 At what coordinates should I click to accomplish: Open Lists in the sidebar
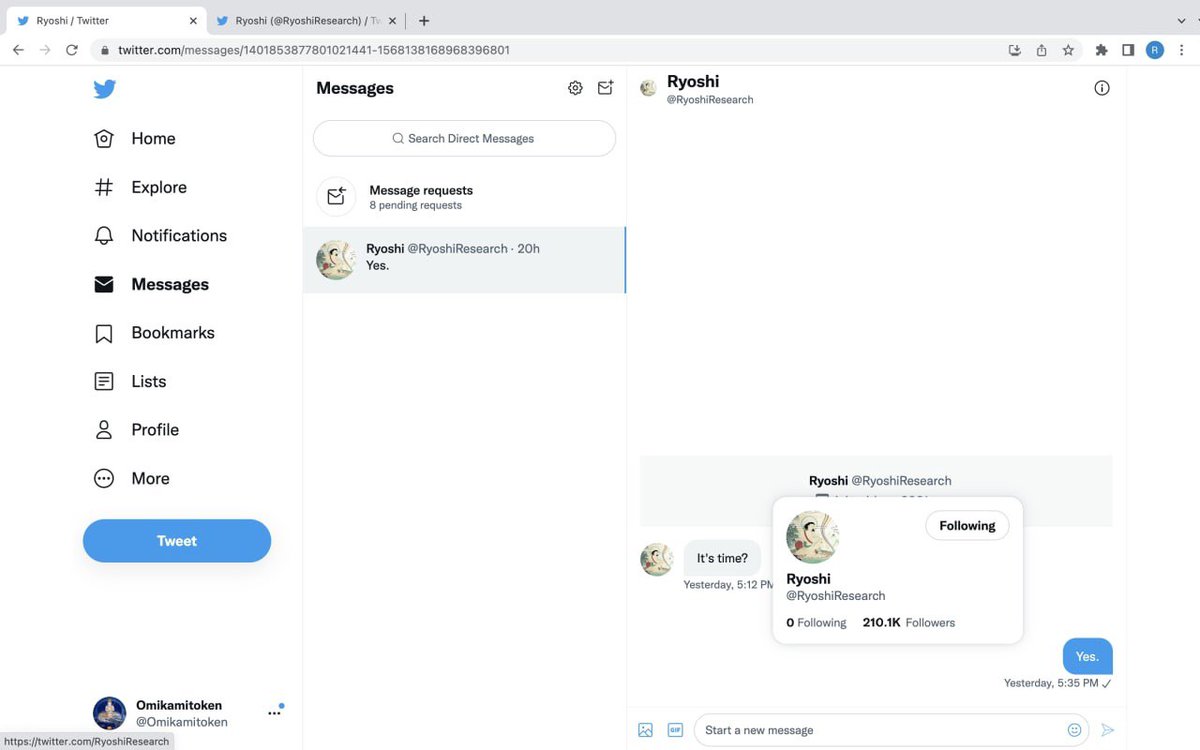[x=130, y=381]
